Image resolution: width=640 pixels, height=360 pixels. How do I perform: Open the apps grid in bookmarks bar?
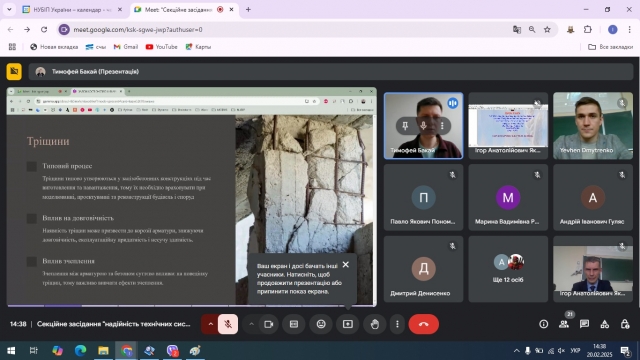point(12,47)
